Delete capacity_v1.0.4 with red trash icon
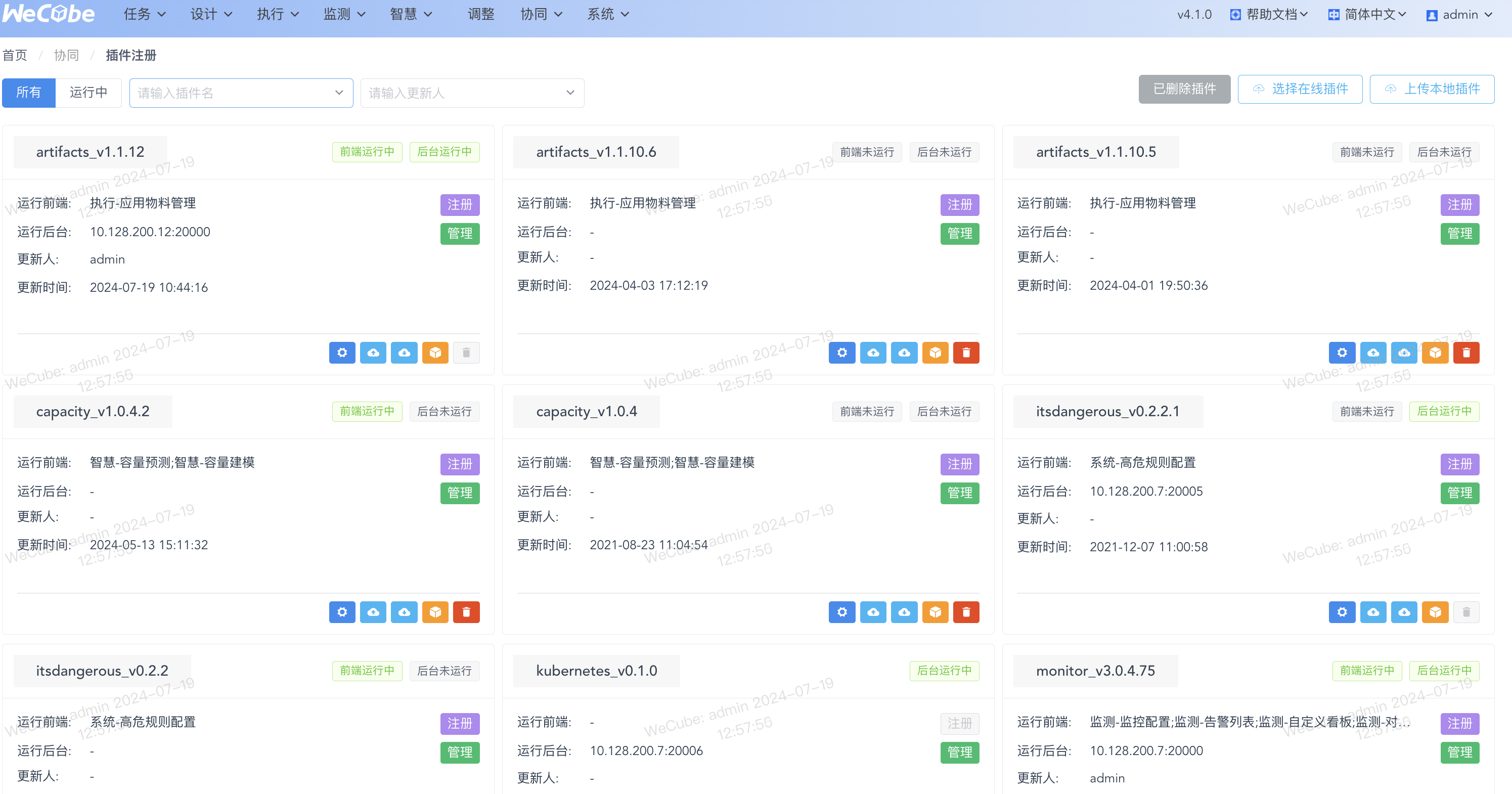 (x=967, y=612)
